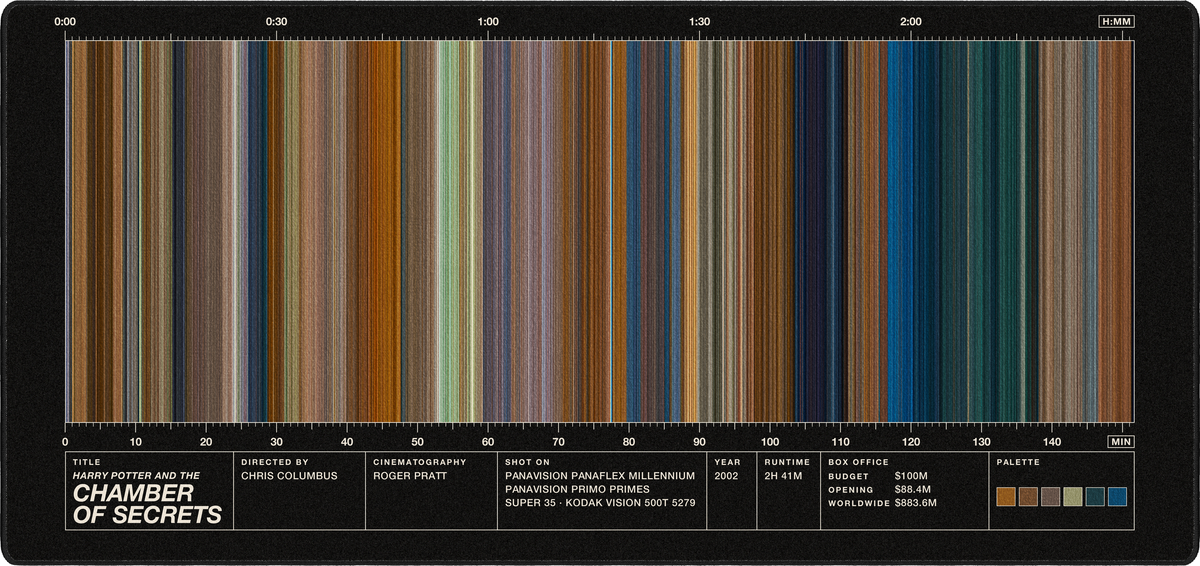
Task: Click the 50 minute axis label
Action: click(x=418, y=441)
